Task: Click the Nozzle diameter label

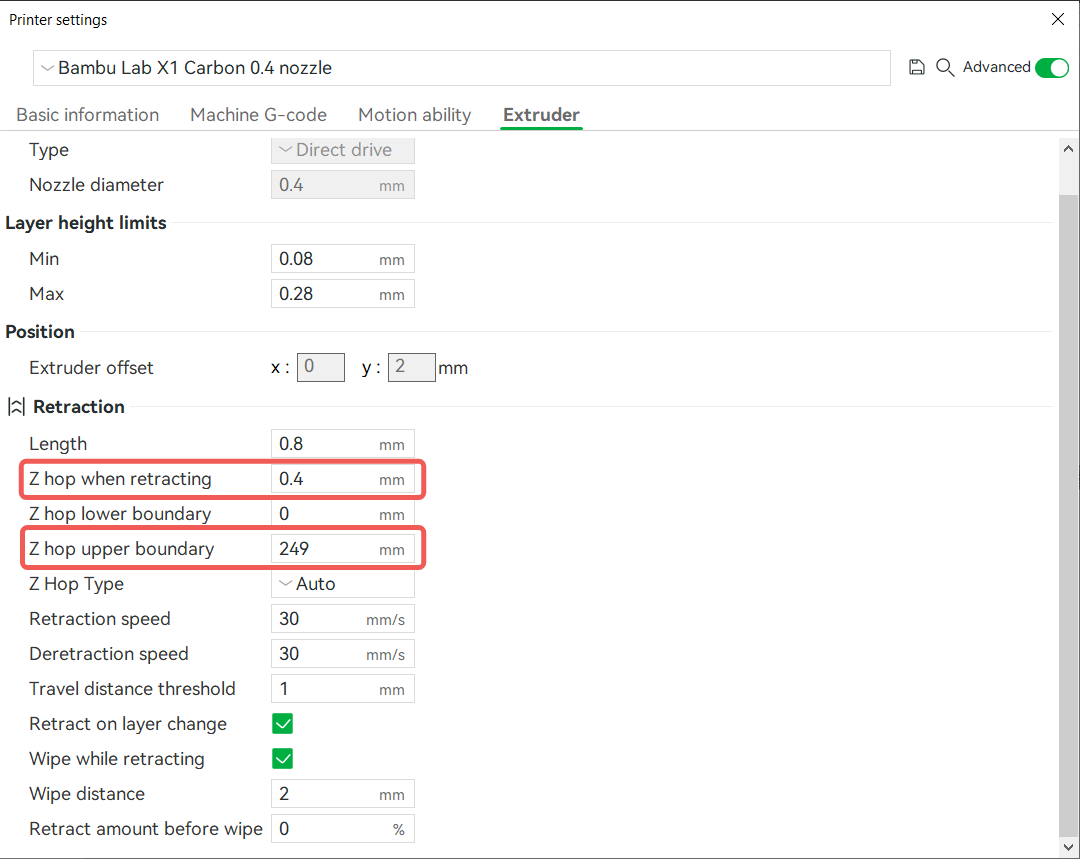Action: coord(96,185)
